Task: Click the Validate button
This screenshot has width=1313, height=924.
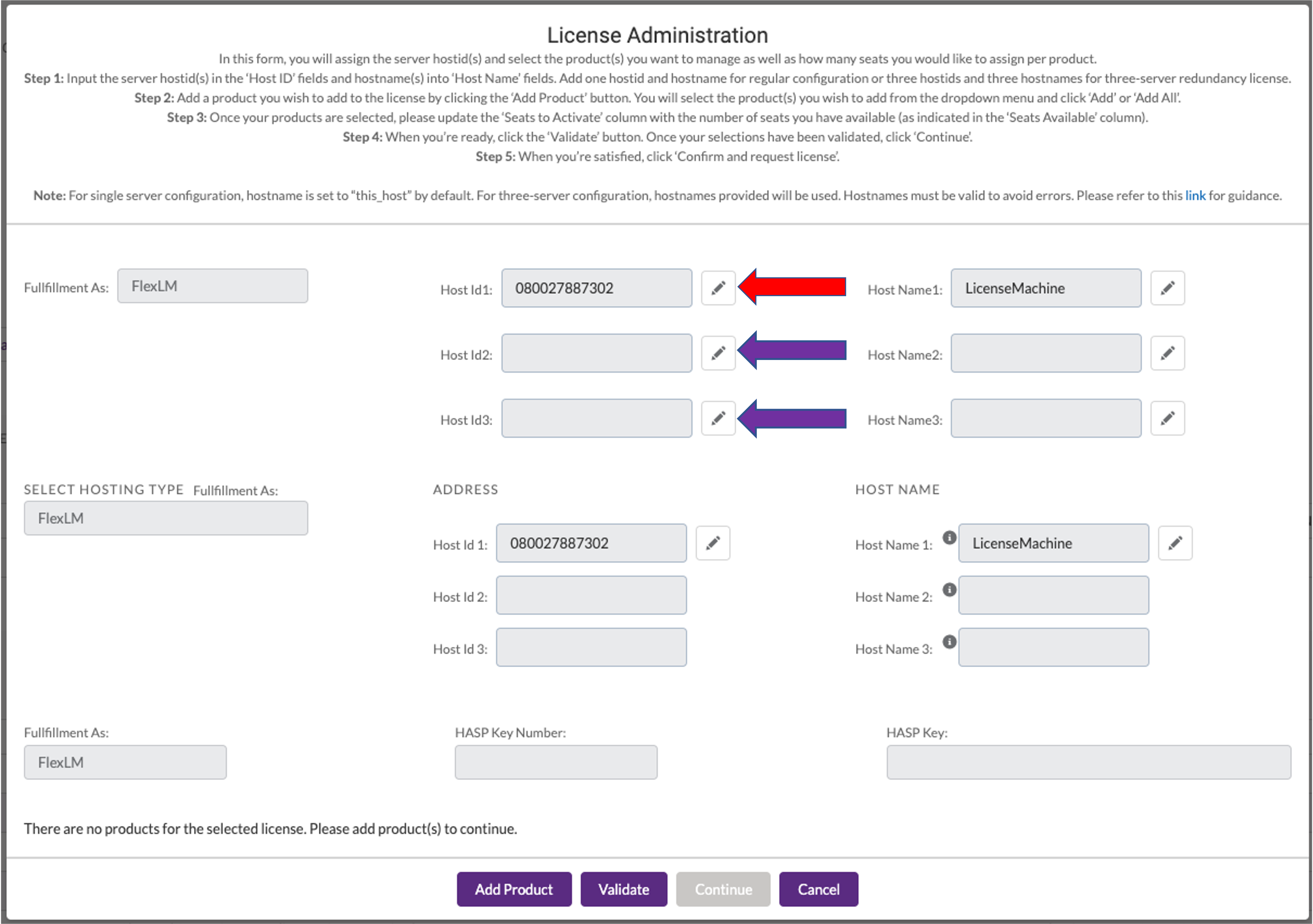Action: tap(623, 889)
